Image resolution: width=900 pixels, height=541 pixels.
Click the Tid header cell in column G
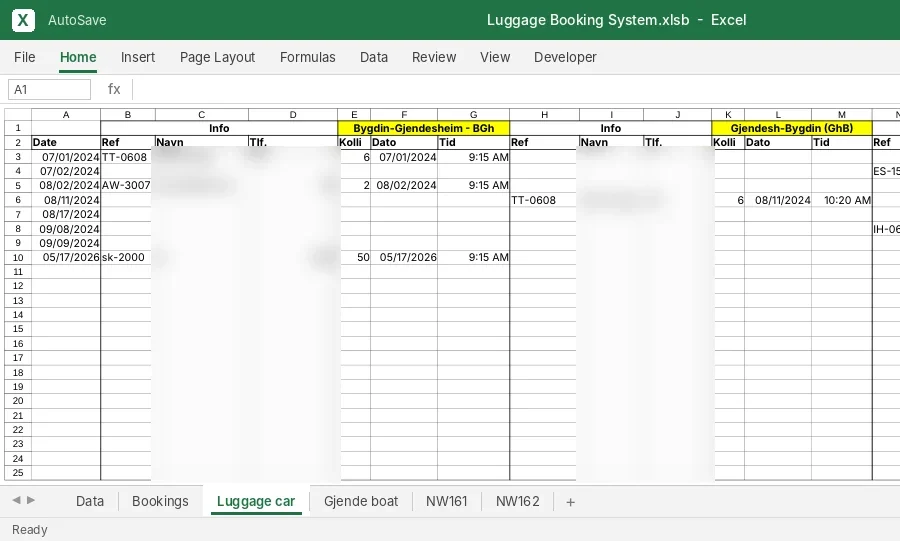(x=473, y=142)
